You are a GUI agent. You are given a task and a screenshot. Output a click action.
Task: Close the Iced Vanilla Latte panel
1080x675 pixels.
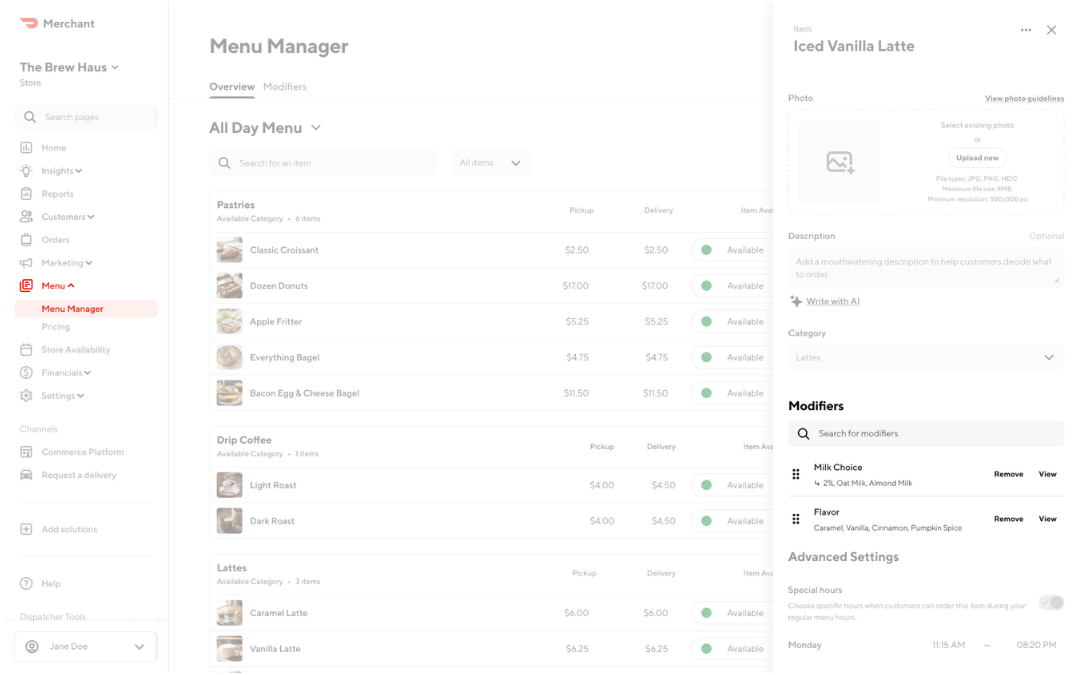[x=1051, y=30]
